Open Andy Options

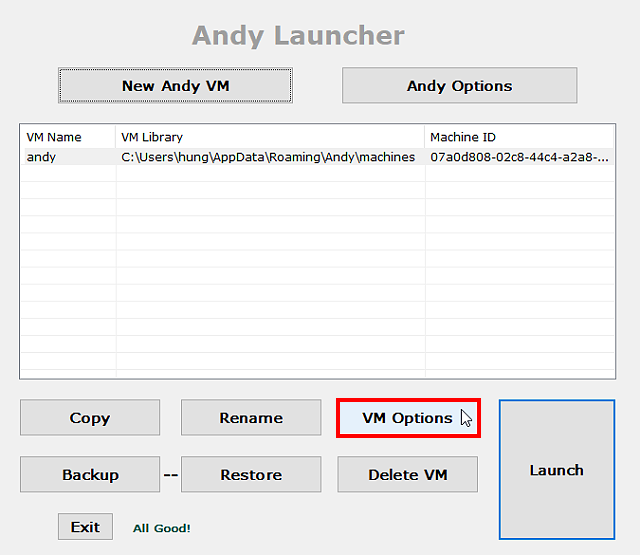click(x=459, y=85)
